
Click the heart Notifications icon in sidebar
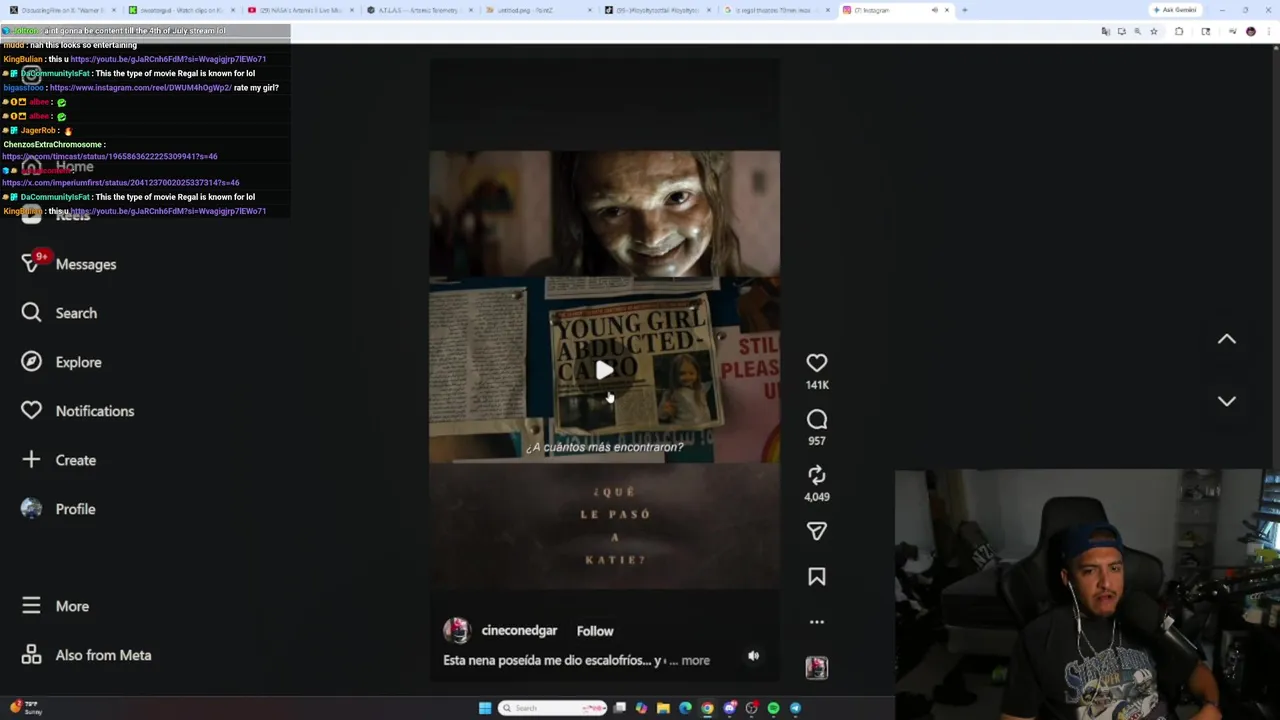coord(31,410)
